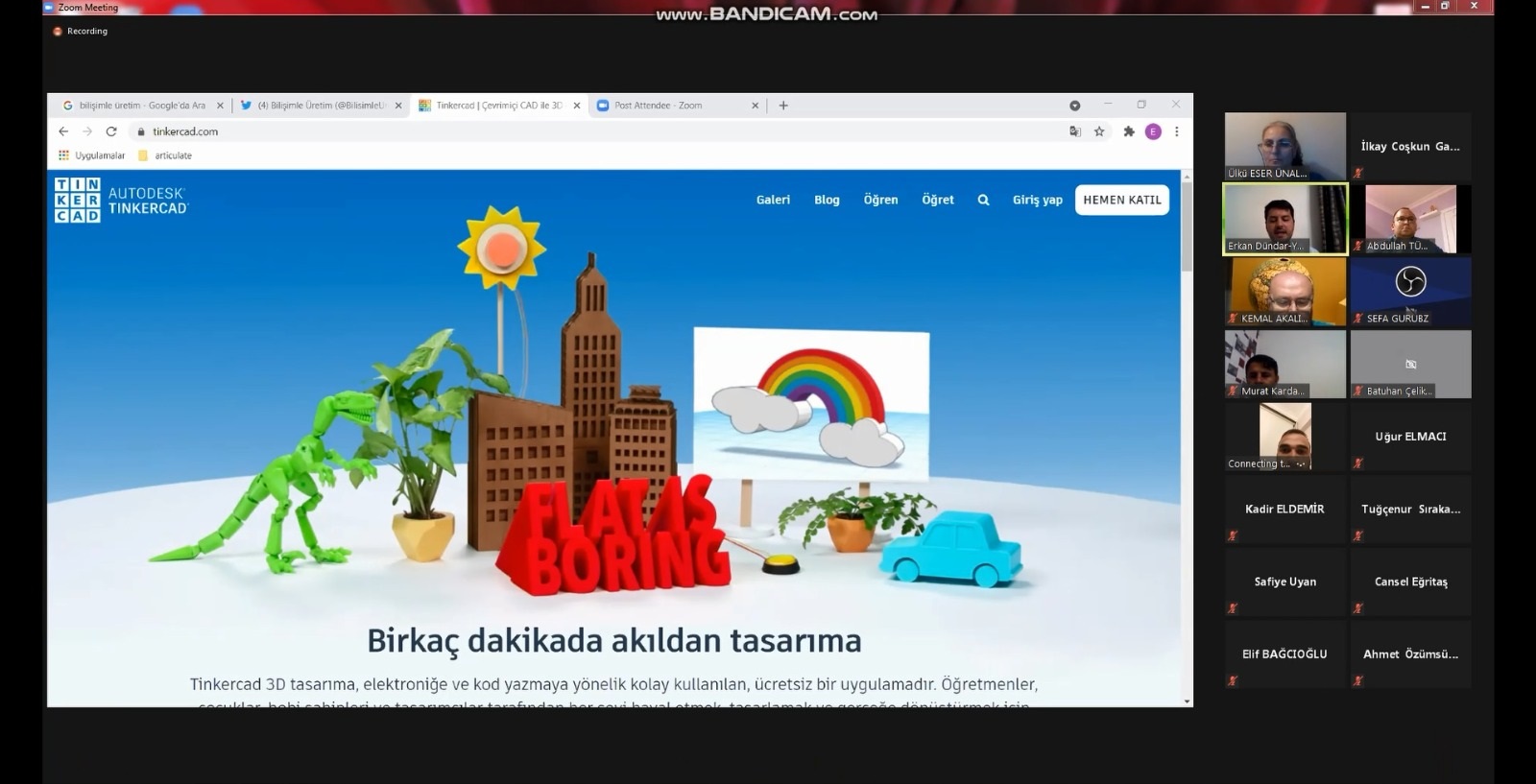The width and height of the screenshot is (1536, 784).
Task: Open the browser extensions puzzle icon
Action: 1129,131
